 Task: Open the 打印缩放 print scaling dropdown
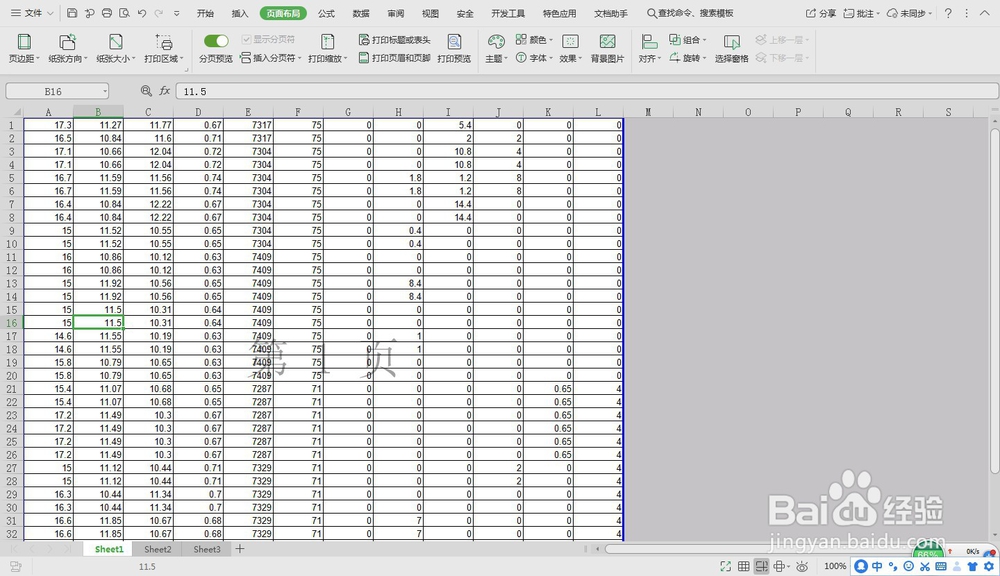[328, 48]
